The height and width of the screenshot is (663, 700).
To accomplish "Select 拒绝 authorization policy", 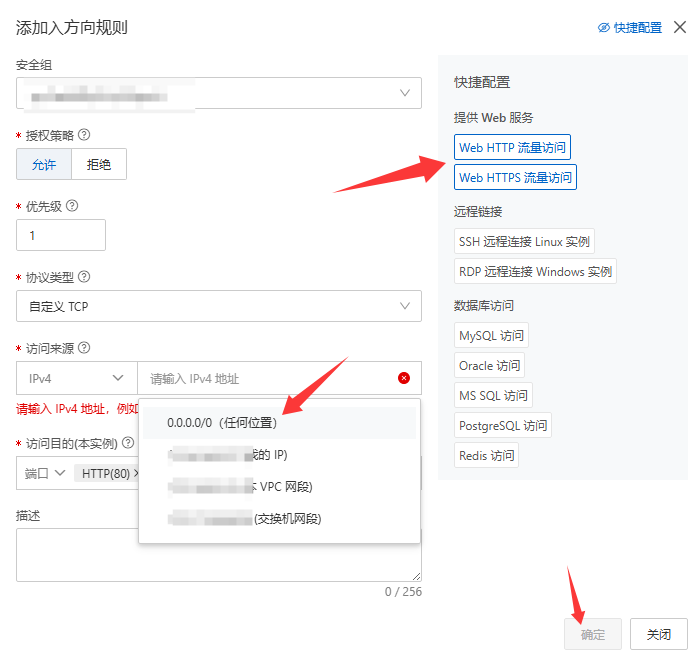I will pos(99,164).
